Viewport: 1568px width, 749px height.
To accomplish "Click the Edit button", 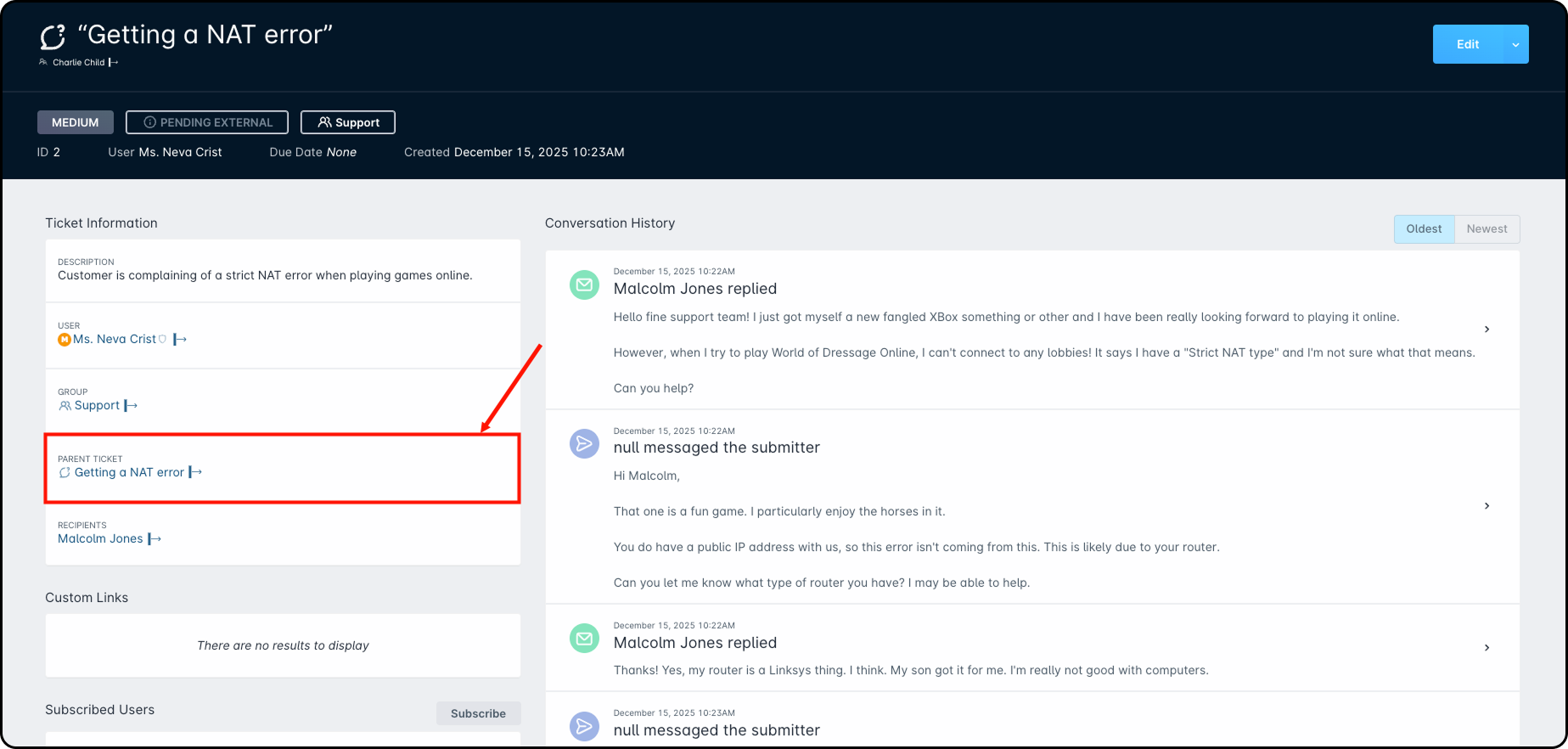I will [1467, 45].
